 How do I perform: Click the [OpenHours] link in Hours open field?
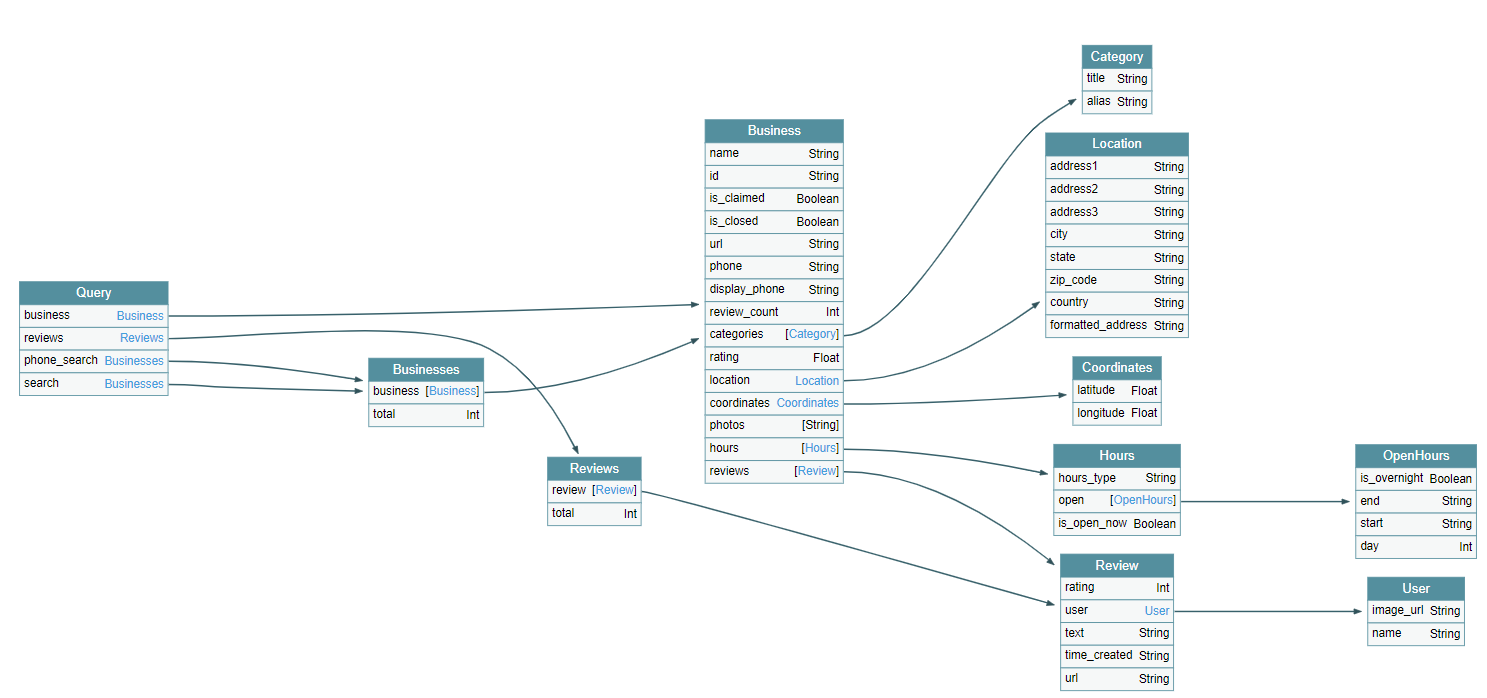1143,500
